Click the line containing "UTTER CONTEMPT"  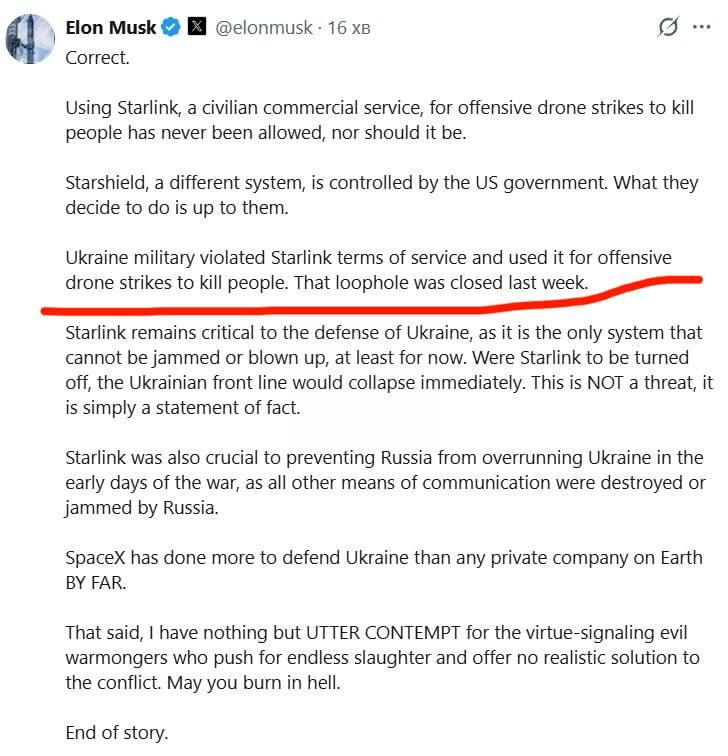coord(376,633)
